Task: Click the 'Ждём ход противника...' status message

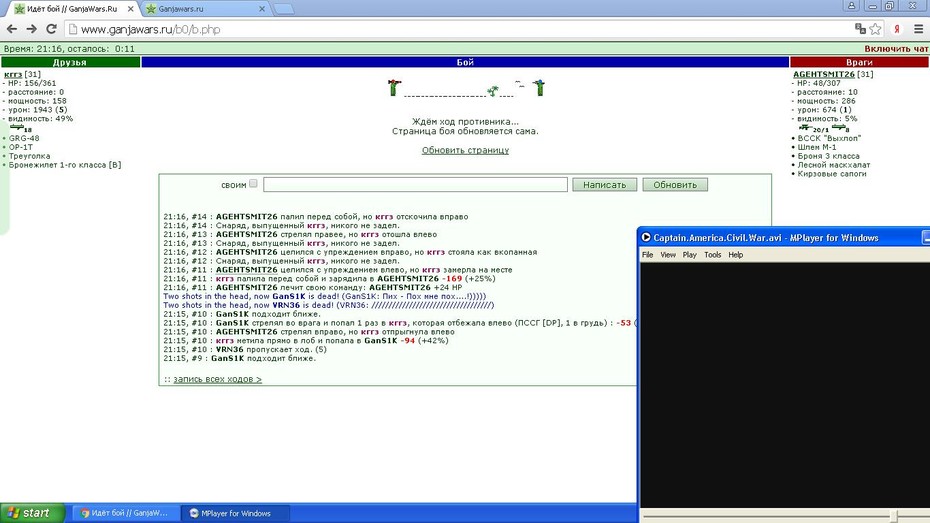Action: point(465,122)
